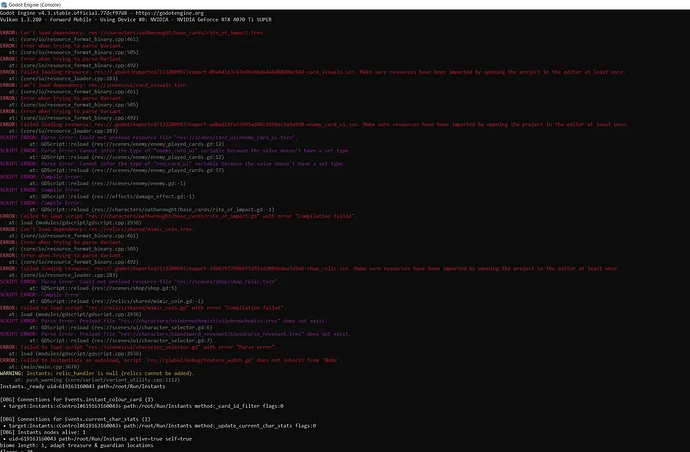This screenshot has height=452, width=690.
Task: Click the parse error line with "vilebrewchemist.tres" does not exist
Action: pos(164,321)
